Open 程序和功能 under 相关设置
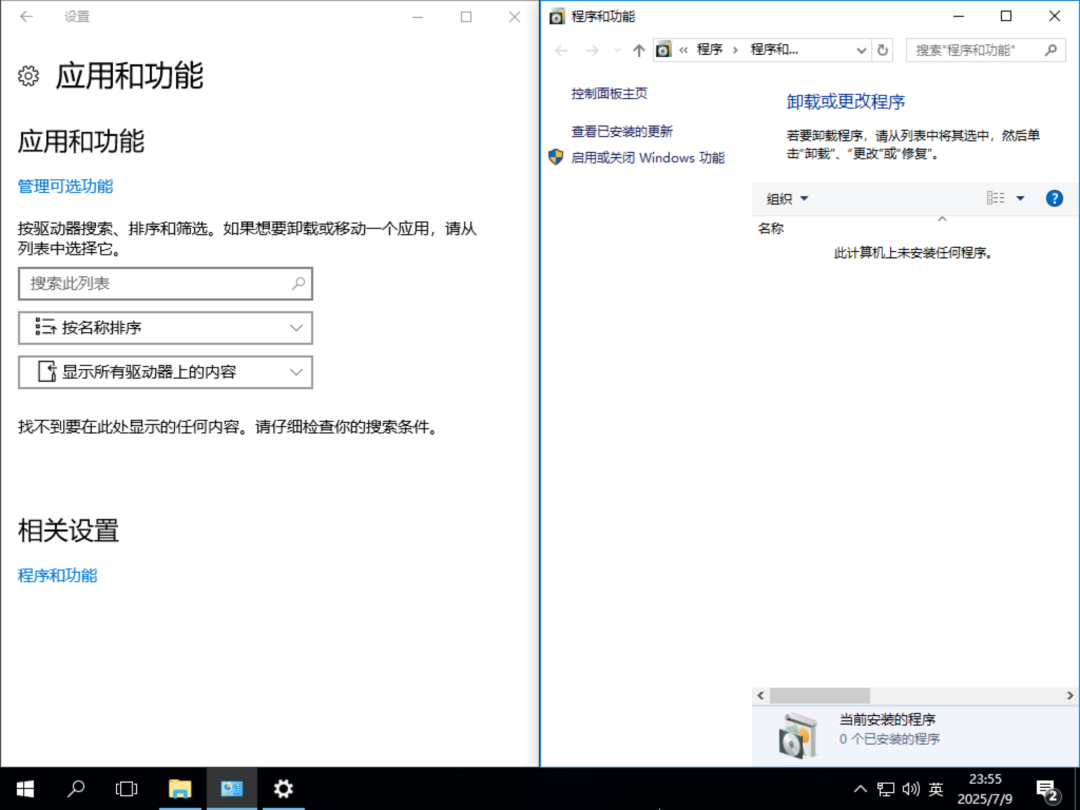1080x810 pixels. [56, 575]
